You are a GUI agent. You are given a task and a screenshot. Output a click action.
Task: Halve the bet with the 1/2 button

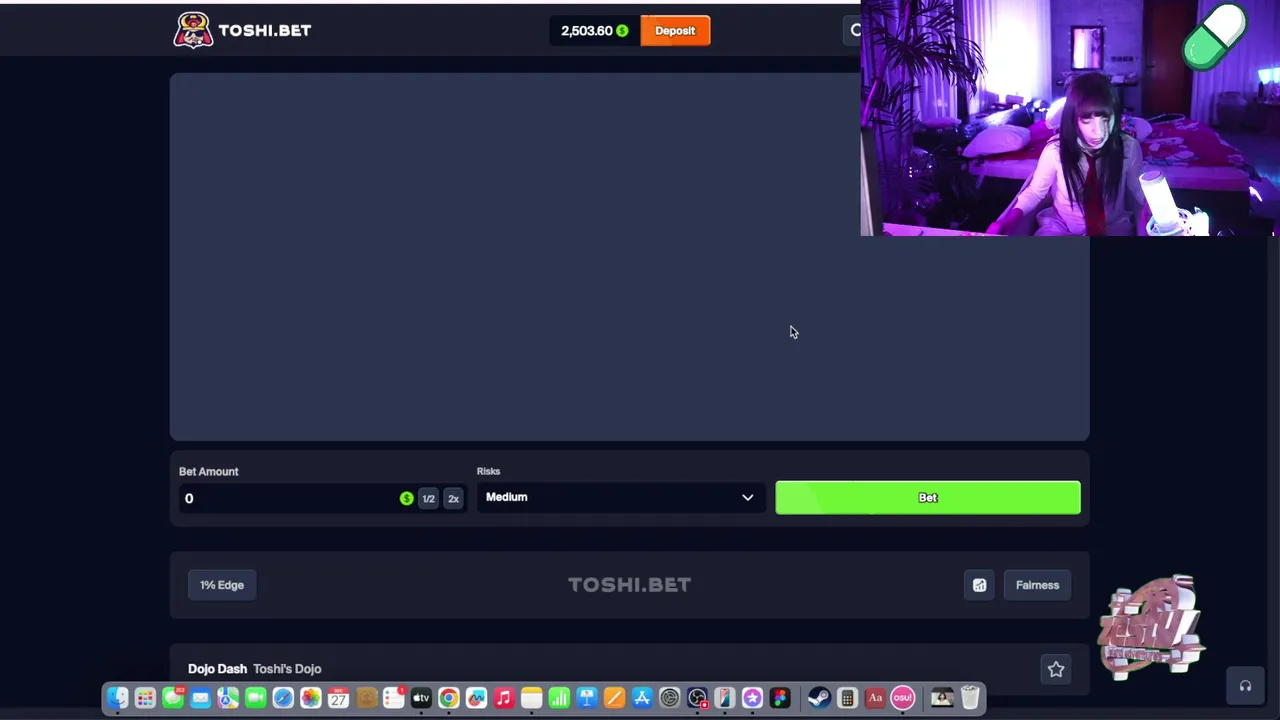click(x=428, y=498)
